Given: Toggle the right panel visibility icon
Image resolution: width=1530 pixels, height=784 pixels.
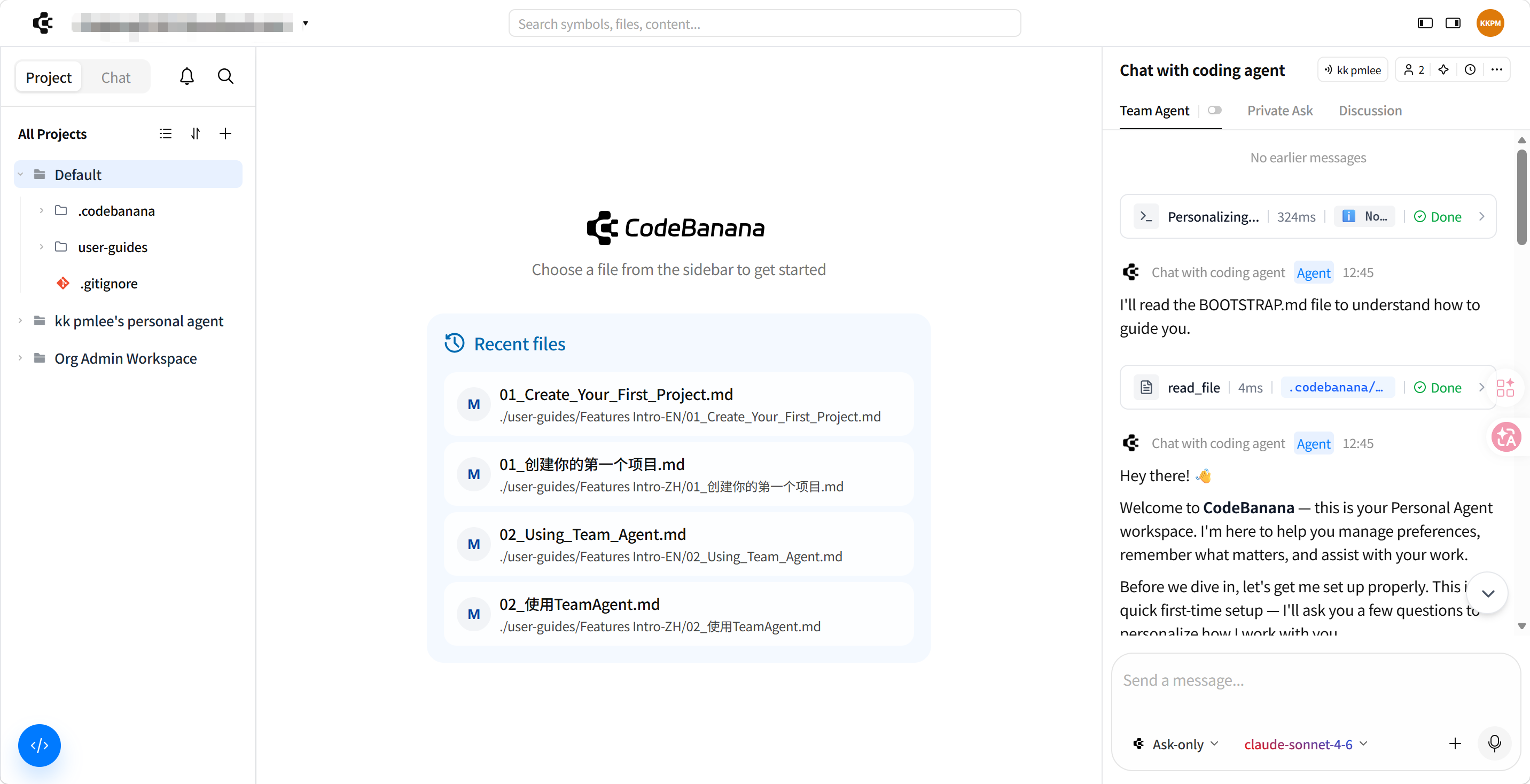Looking at the screenshot, I should (1453, 22).
